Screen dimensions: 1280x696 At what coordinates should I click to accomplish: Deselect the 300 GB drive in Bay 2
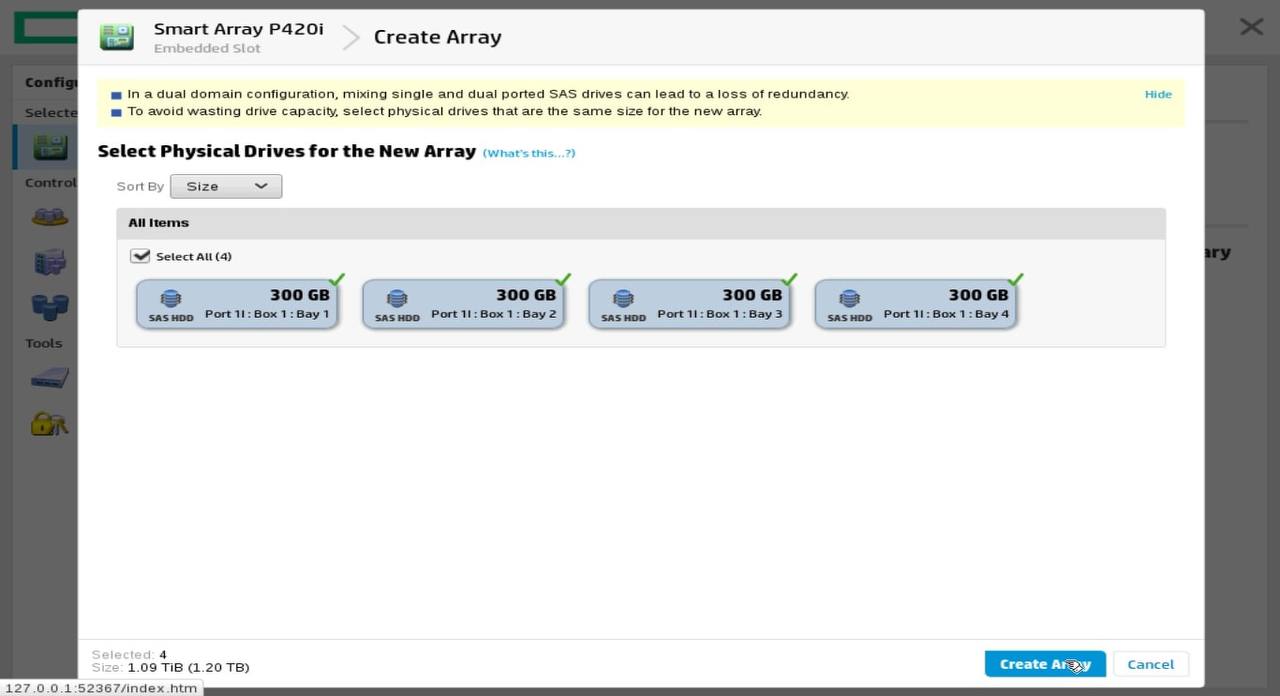[x=463, y=304]
